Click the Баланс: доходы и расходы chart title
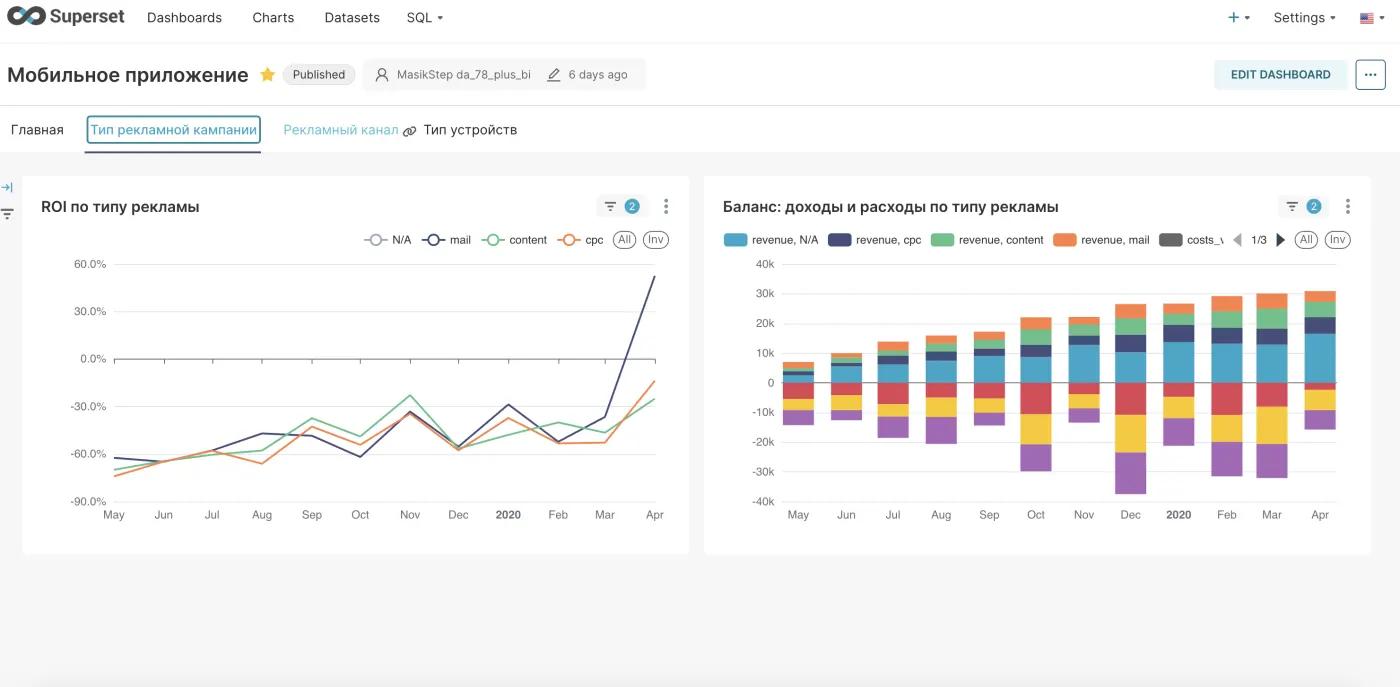1400x687 pixels. [891, 207]
